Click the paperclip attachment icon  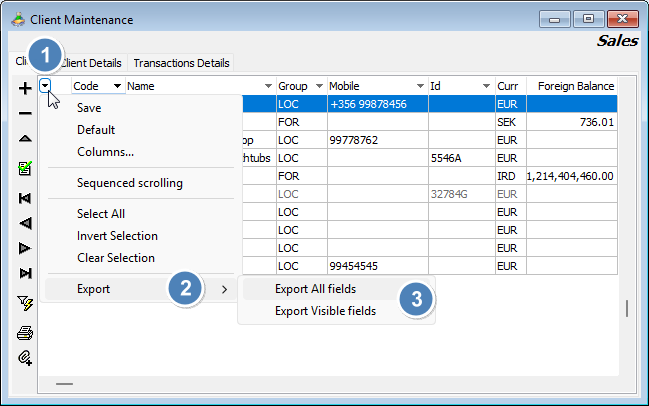pos(25,357)
